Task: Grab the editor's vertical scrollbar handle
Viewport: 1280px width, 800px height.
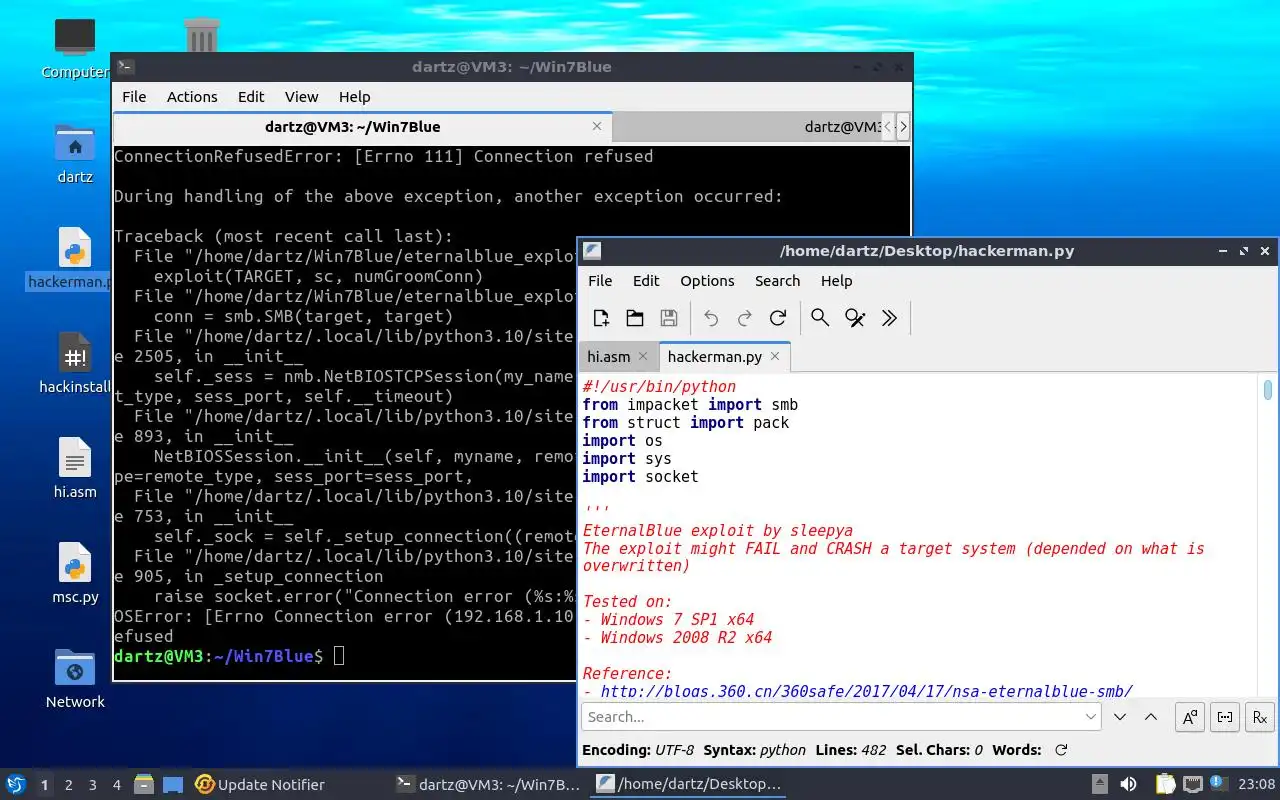Action: (1268, 390)
